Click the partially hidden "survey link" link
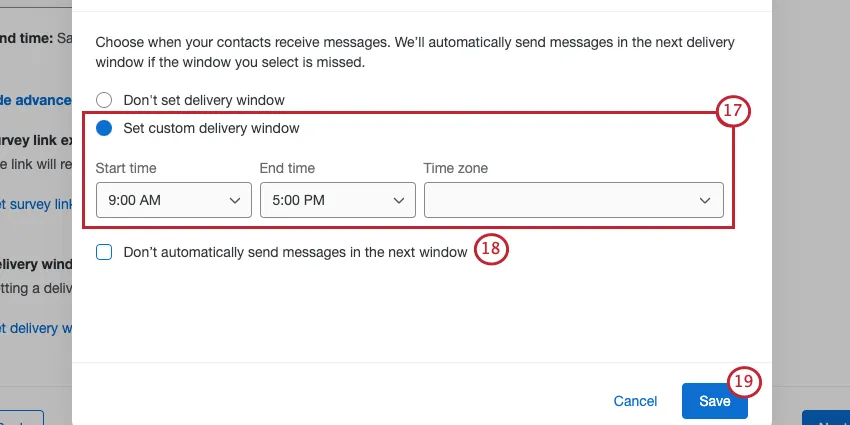This screenshot has width=850, height=425. [x=36, y=204]
